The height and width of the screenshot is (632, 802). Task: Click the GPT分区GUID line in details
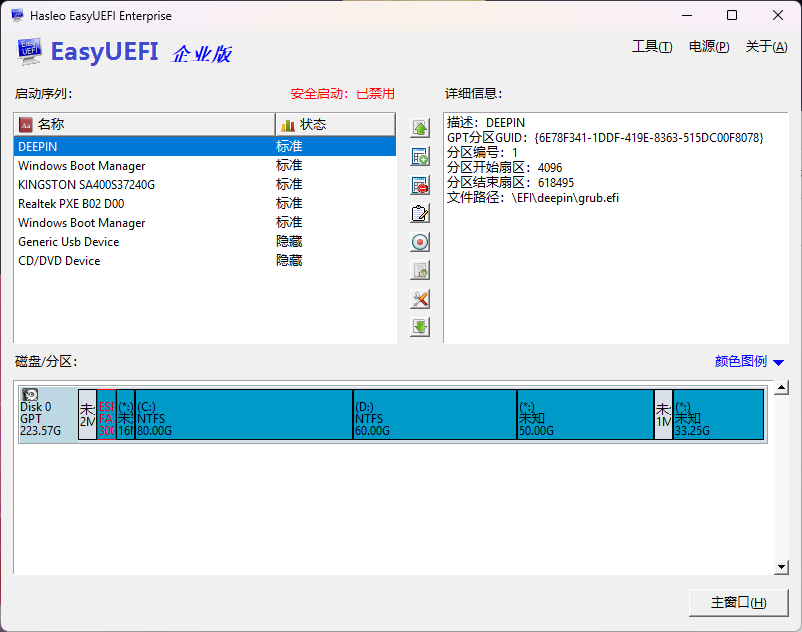[605, 138]
